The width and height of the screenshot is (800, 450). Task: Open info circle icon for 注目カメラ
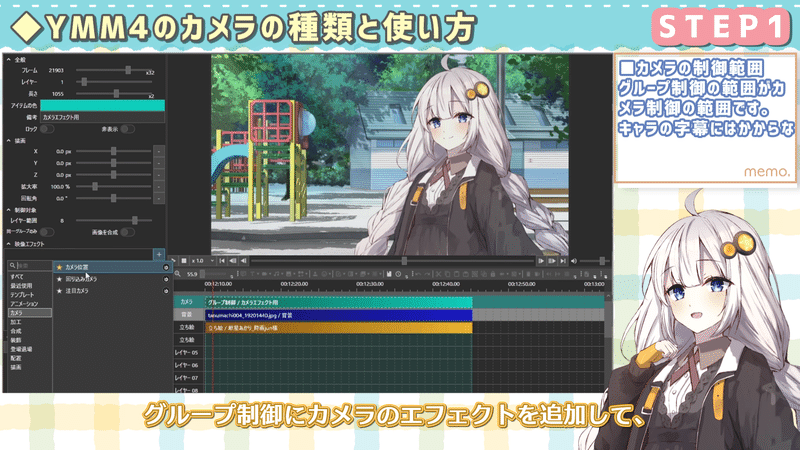click(x=166, y=291)
